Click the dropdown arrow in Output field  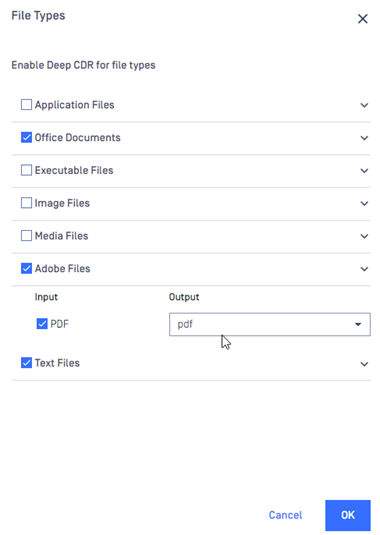pos(358,324)
